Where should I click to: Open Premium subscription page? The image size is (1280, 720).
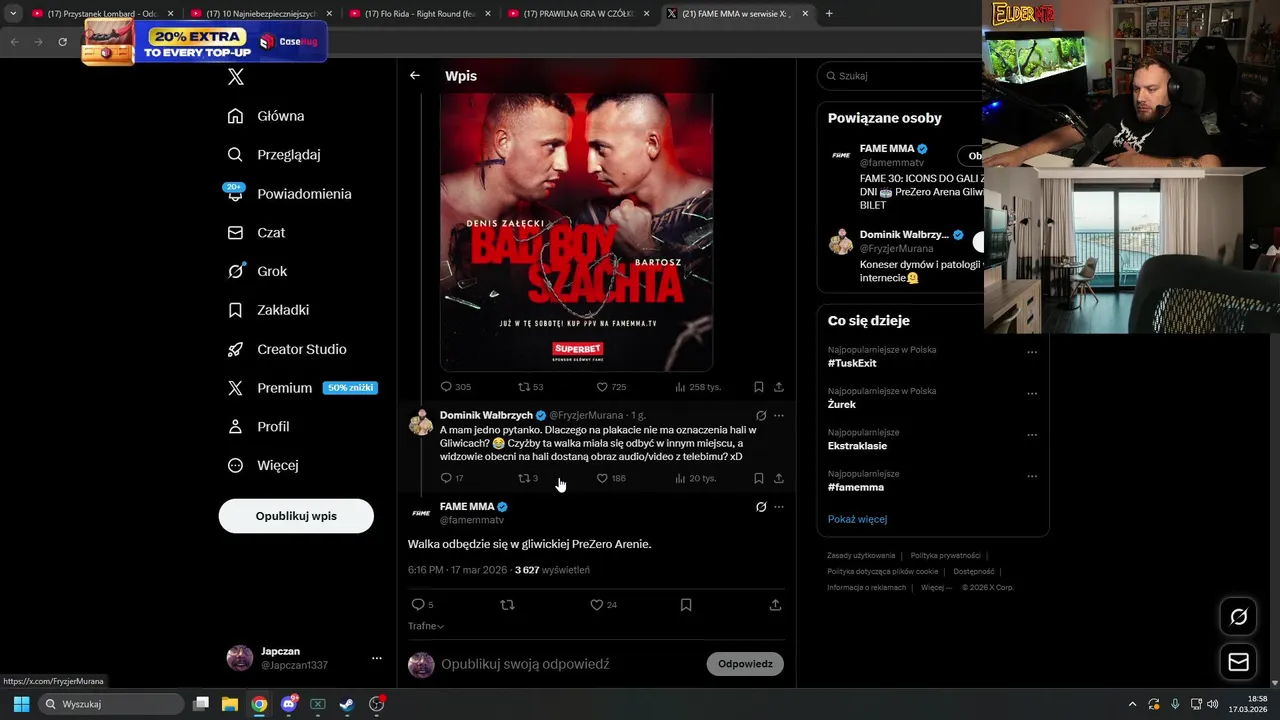coord(302,388)
